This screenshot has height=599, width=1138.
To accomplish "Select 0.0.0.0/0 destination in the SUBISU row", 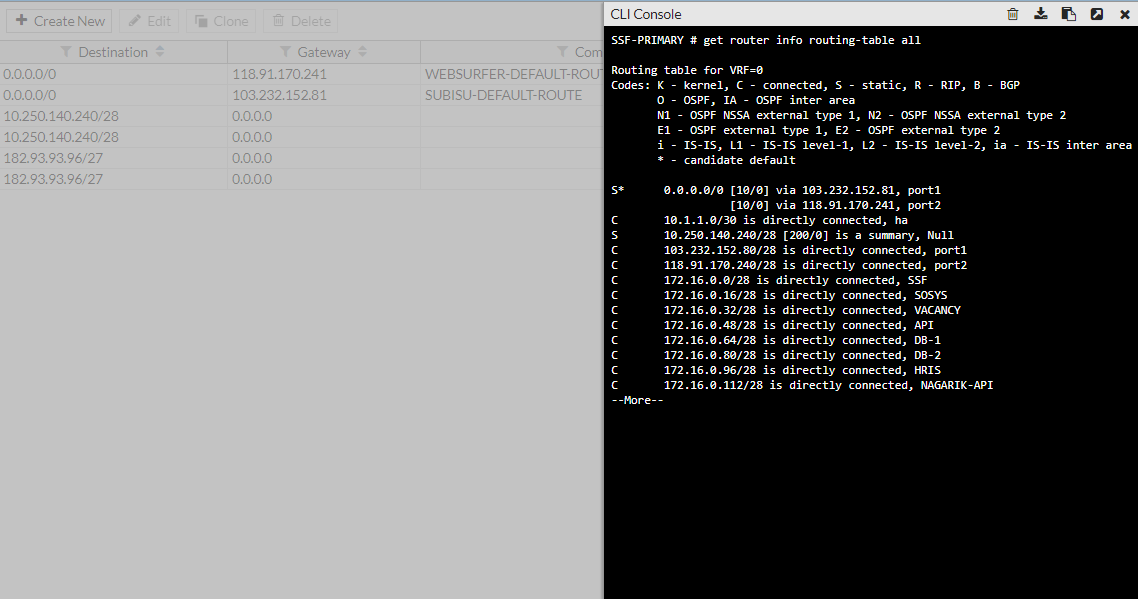I will click(30, 95).
